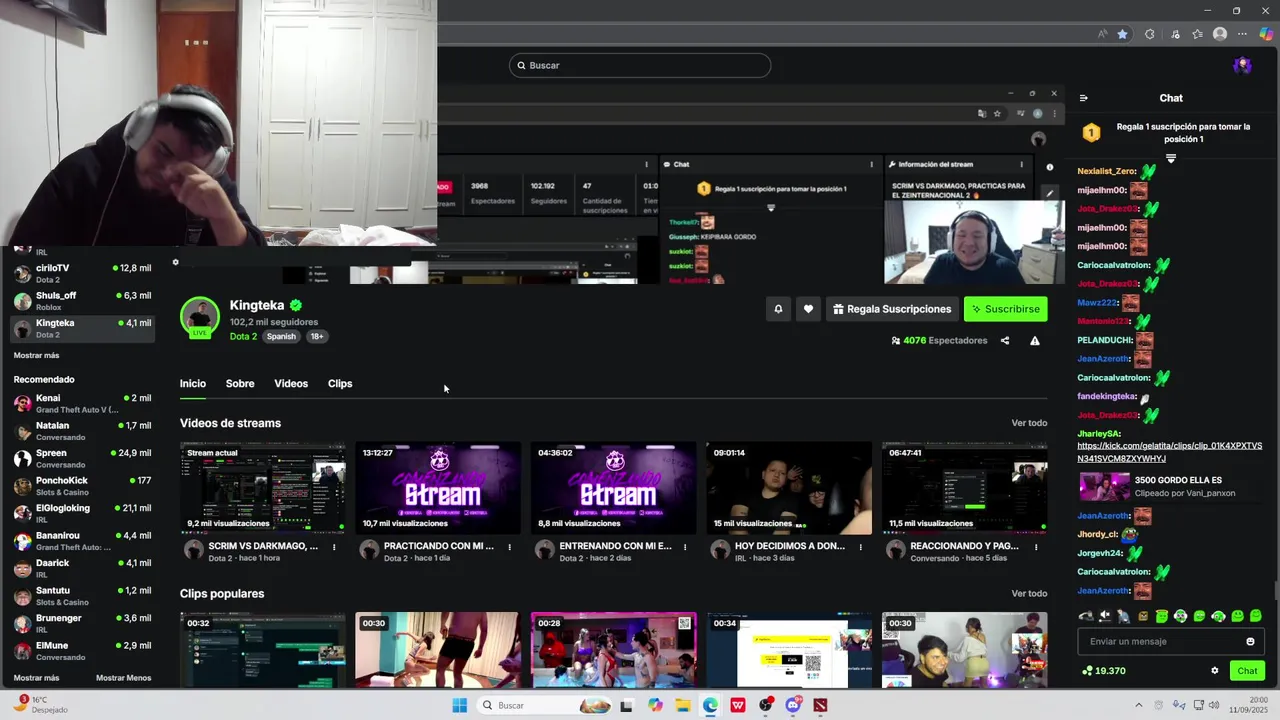This screenshot has height=720, width=1280.
Task: Open the Windows Start menu
Action: point(459,705)
